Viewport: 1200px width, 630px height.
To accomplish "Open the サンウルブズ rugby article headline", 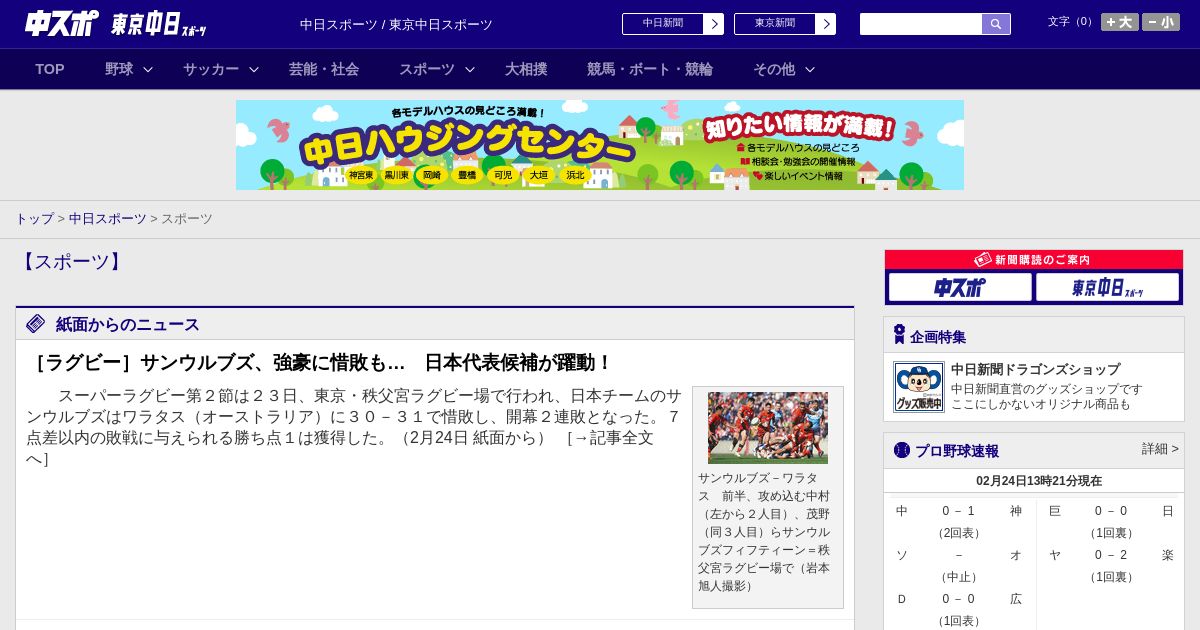I will point(319,363).
